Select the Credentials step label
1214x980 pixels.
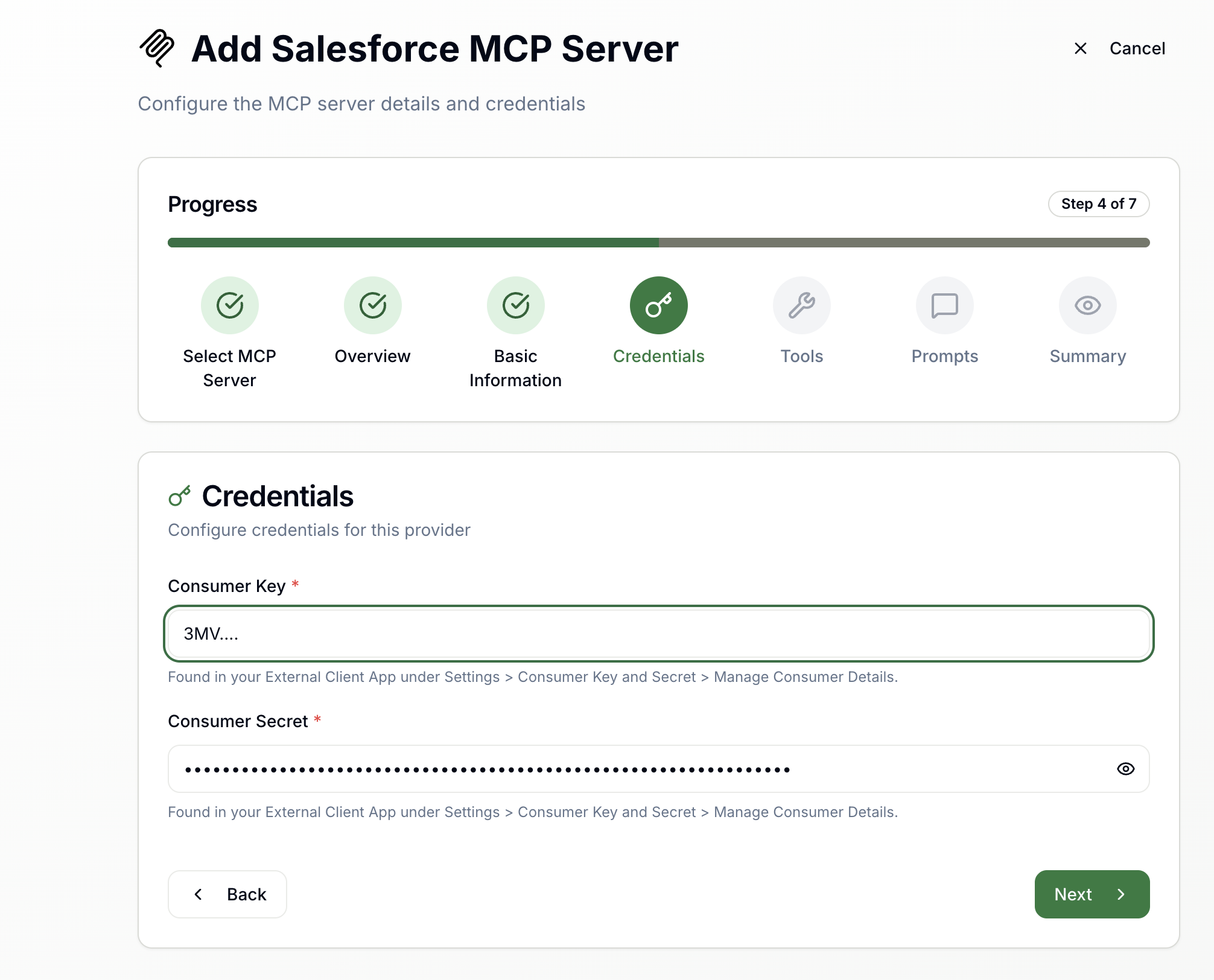click(x=659, y=356)
